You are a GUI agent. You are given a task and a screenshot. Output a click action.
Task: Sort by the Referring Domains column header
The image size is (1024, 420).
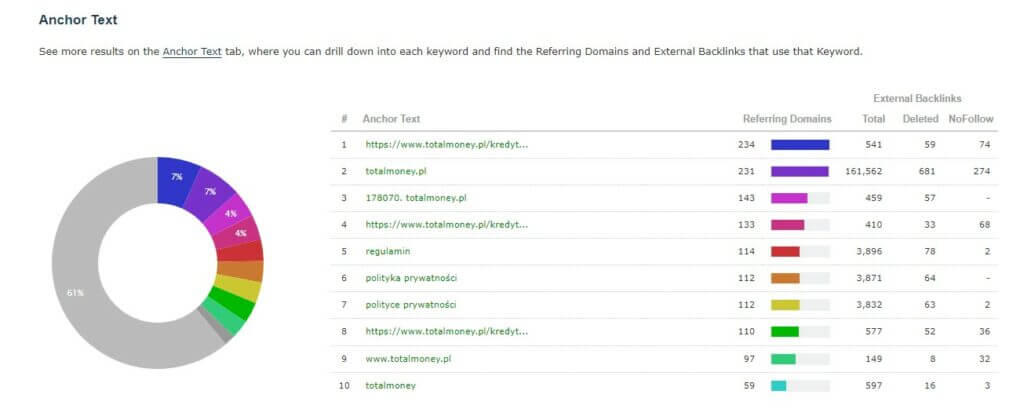coord(787,119)
